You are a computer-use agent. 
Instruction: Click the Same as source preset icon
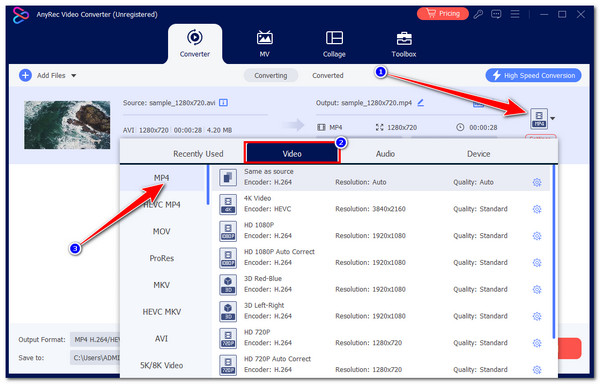tap(228, 177)
